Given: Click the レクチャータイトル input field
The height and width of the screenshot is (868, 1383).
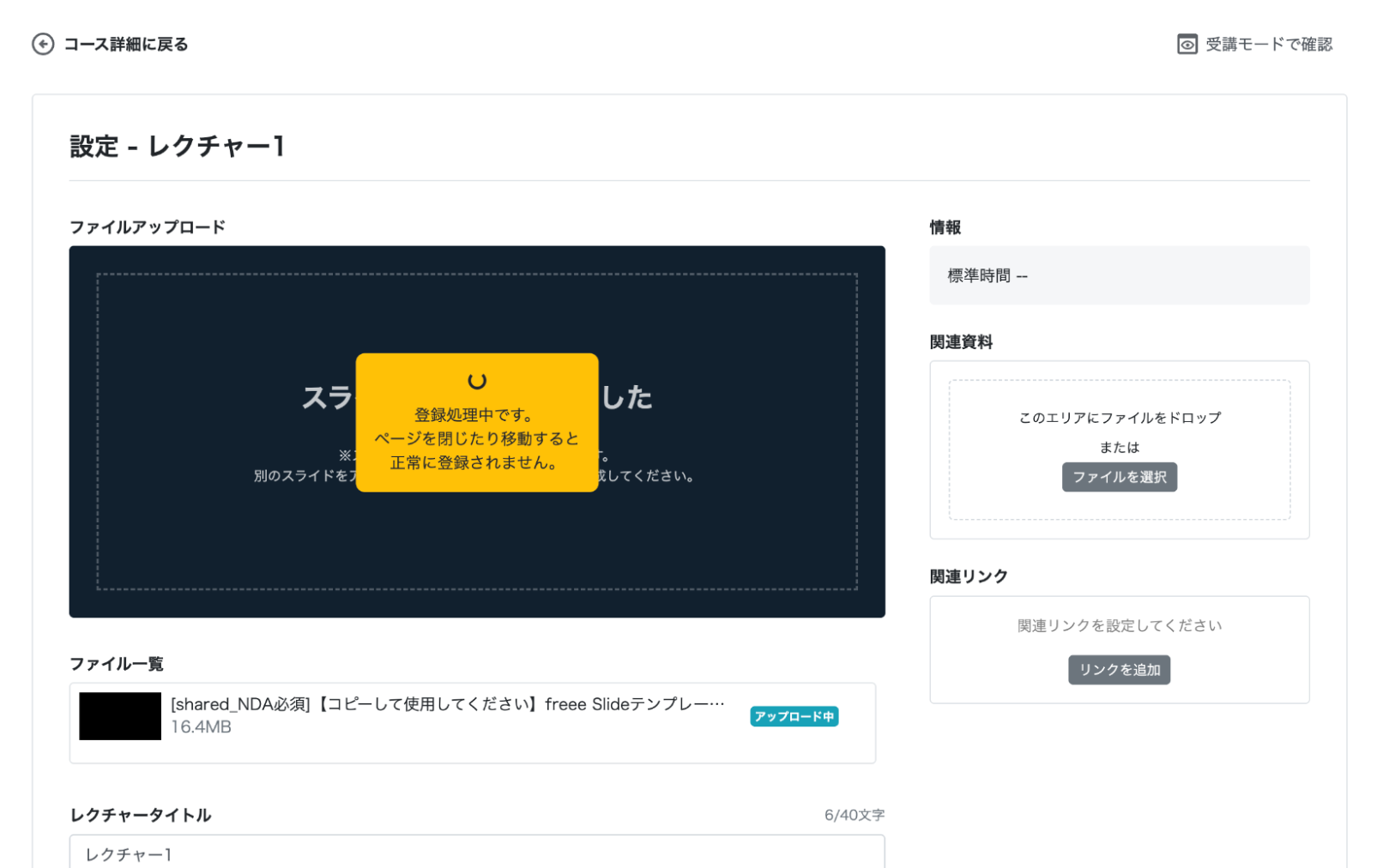Looking at the screenshot, I should click(477, 853).
